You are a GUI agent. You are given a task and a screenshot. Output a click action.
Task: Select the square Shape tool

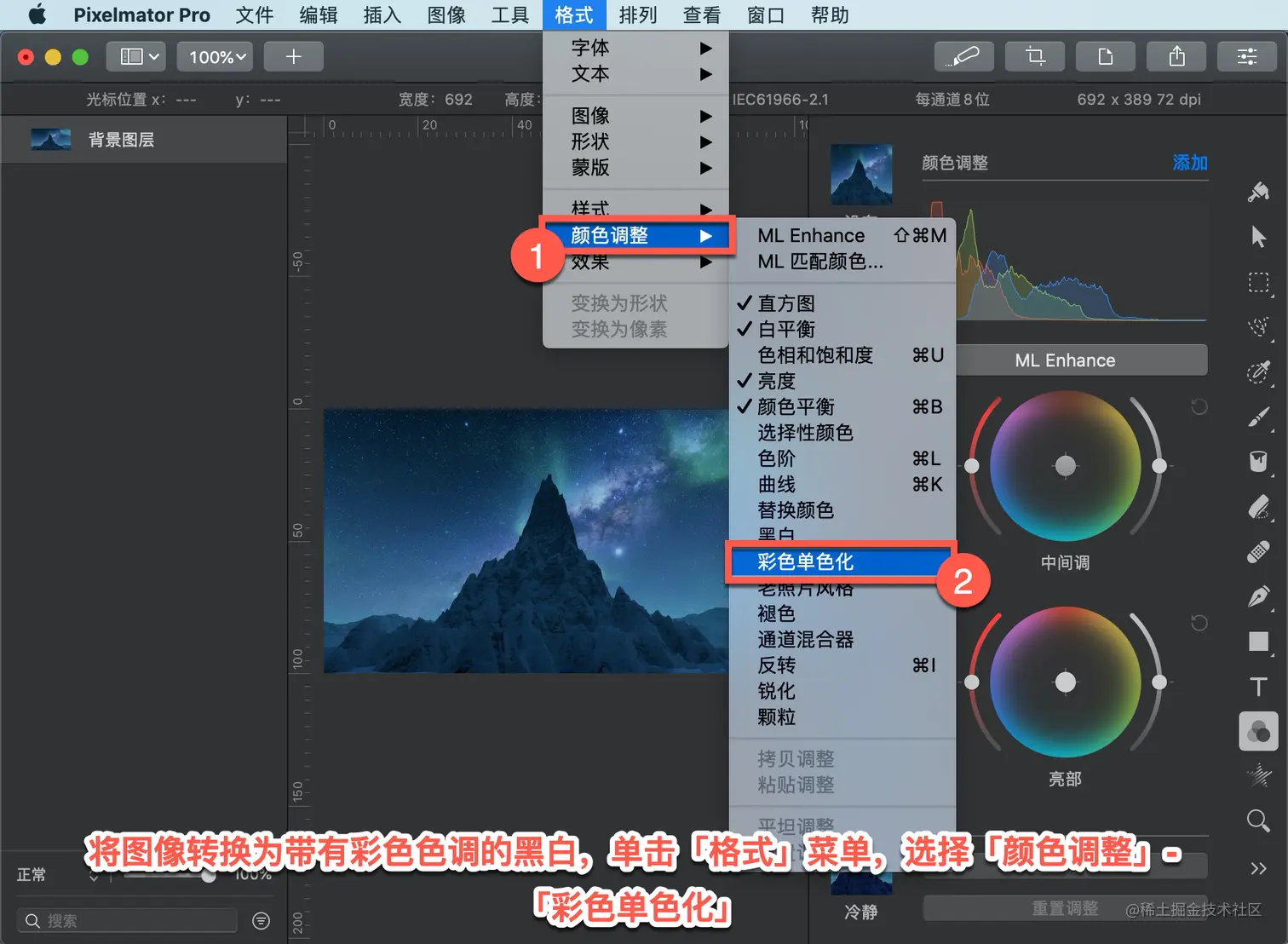point(1258,642)
